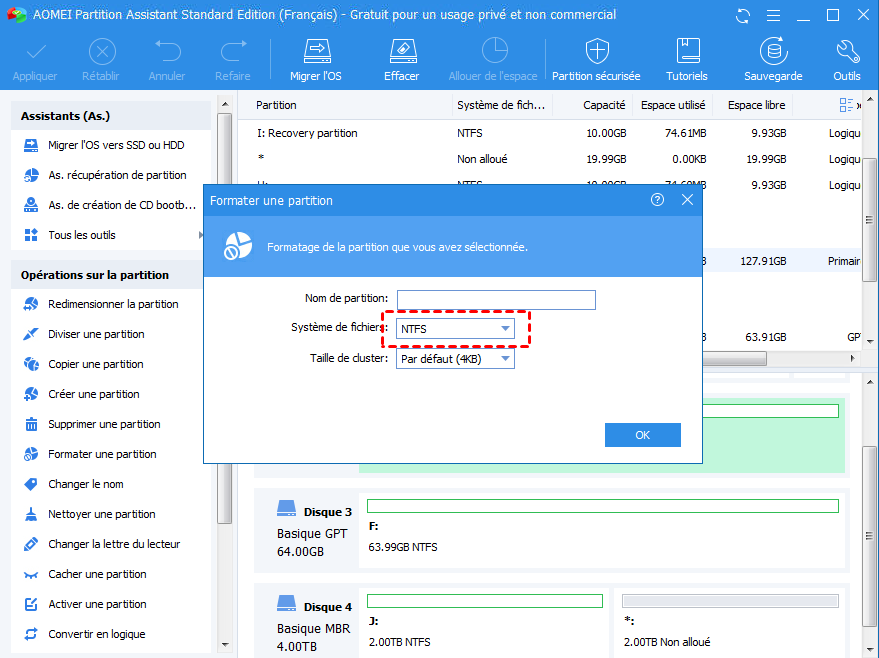Image resolution: width=879 pixels, height=658 pixels.
Task: Toggle the column view icon in table header
Action: point(846,105)
